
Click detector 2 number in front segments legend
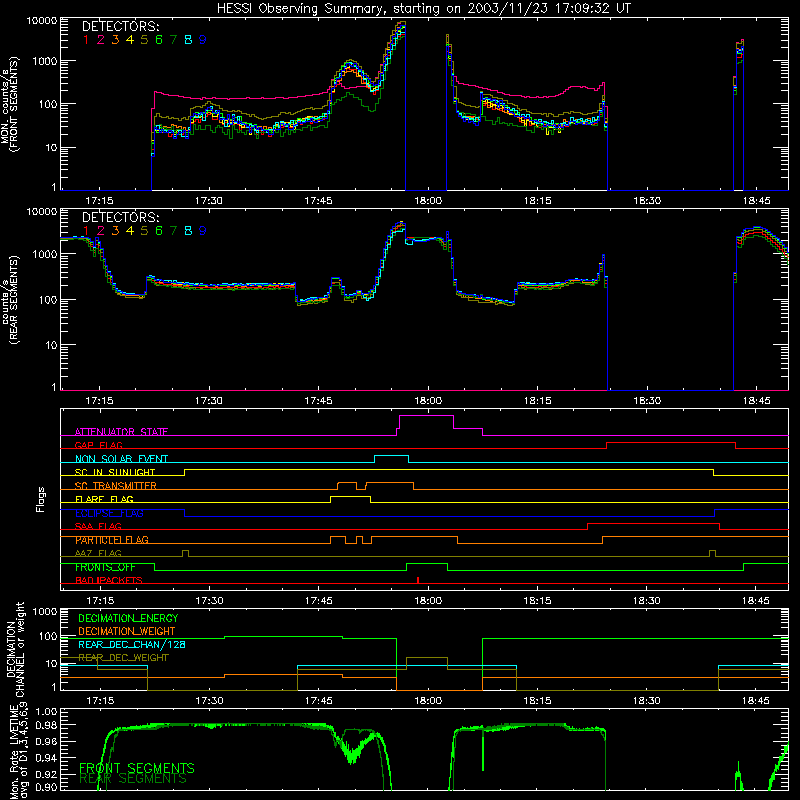101,39
